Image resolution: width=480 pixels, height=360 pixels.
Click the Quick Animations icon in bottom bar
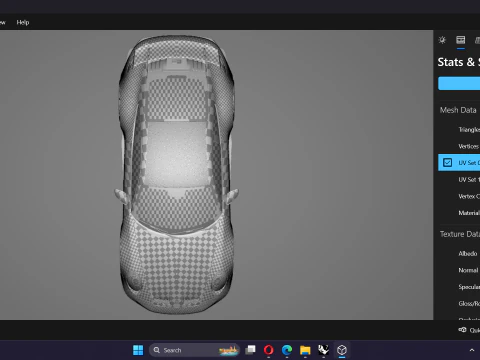click(462, 330)
